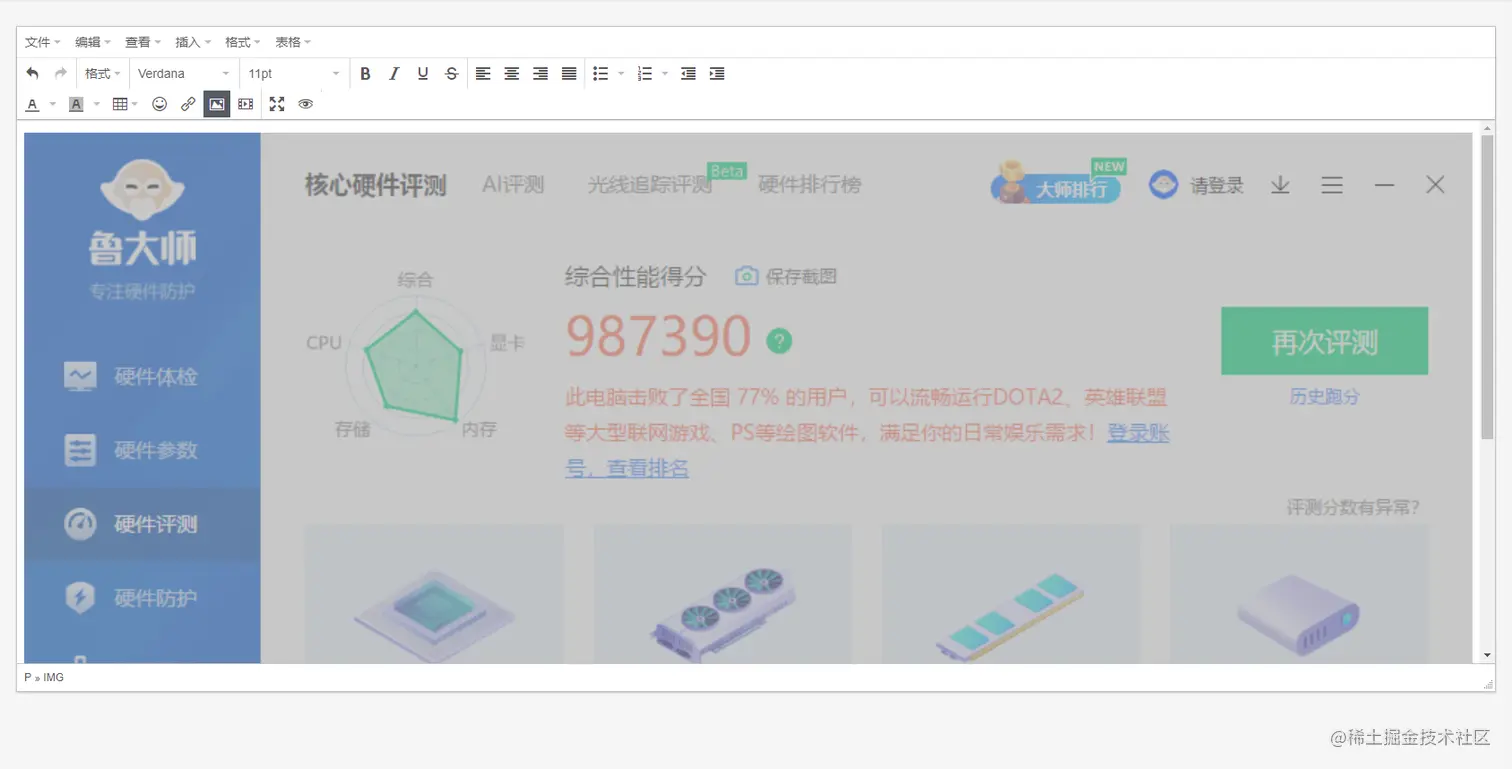This screenshot has width=1512, height=769.
Task: Center align the text
Action: 512,73
